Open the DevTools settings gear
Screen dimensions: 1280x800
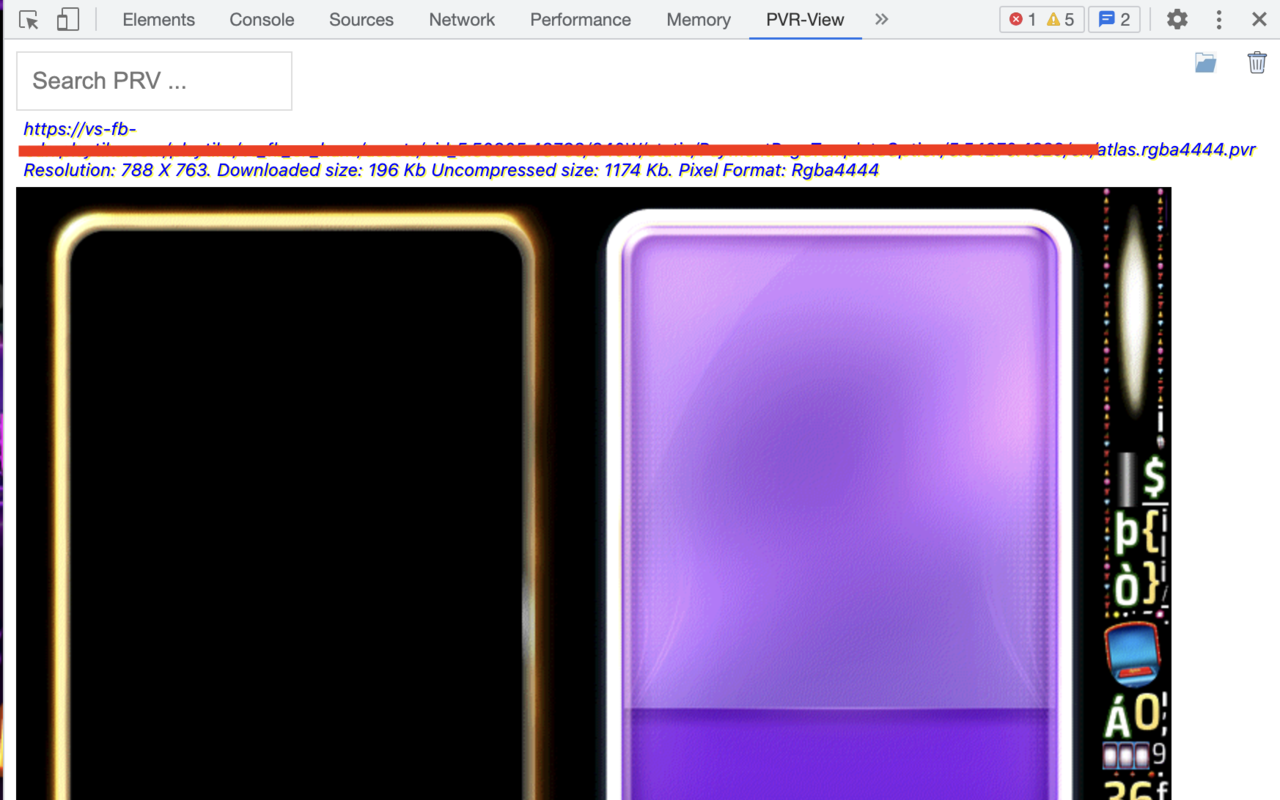pyautogui.click(x=1177, y=19)
